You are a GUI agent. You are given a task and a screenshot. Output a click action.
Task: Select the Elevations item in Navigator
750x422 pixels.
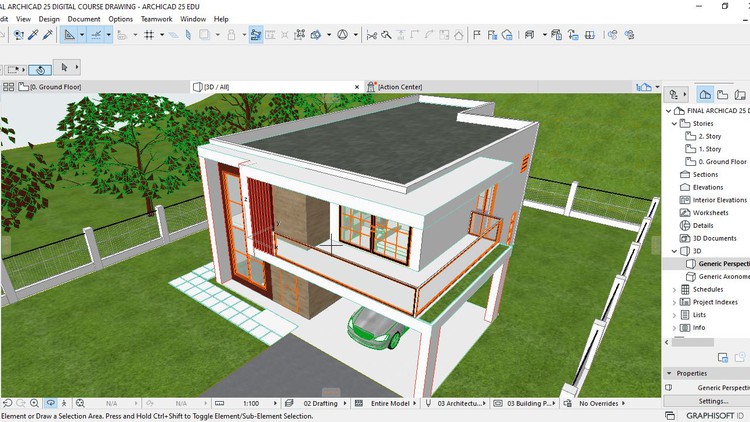(707, 187)
